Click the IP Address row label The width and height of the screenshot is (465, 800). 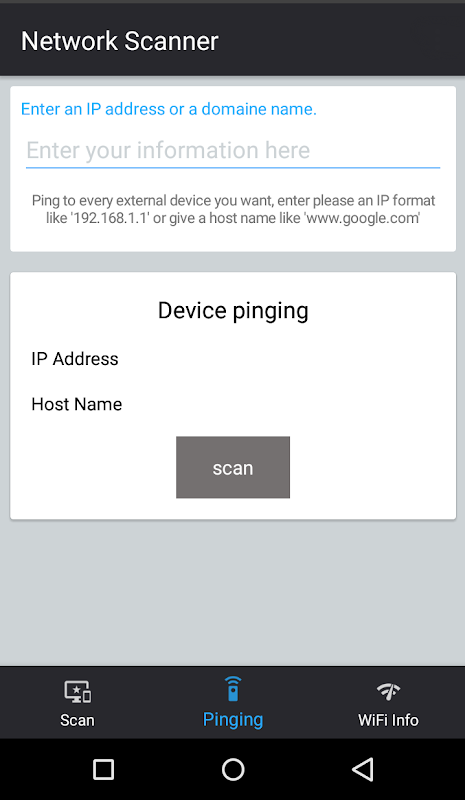coord(75,359)
